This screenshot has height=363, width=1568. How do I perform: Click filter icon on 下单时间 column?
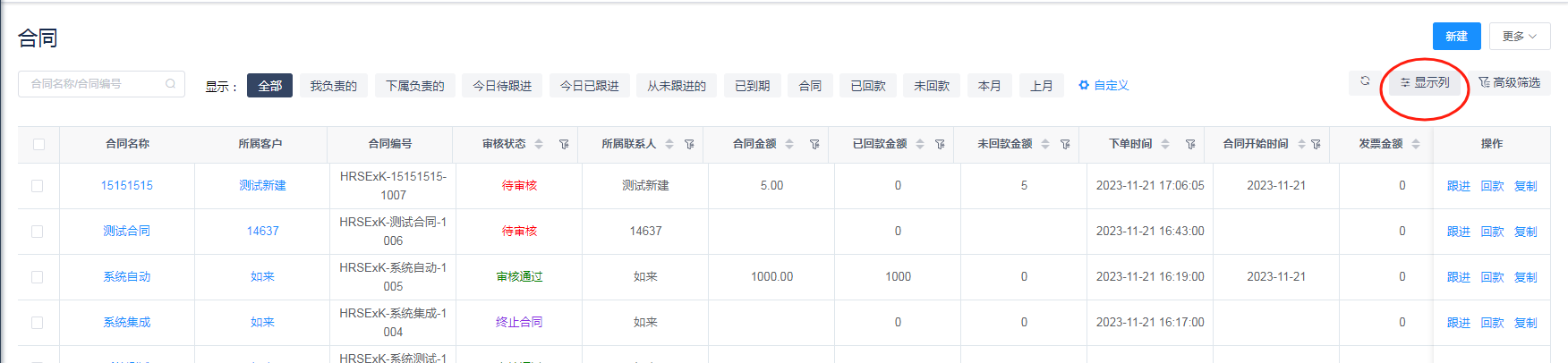click(1190, 144)
